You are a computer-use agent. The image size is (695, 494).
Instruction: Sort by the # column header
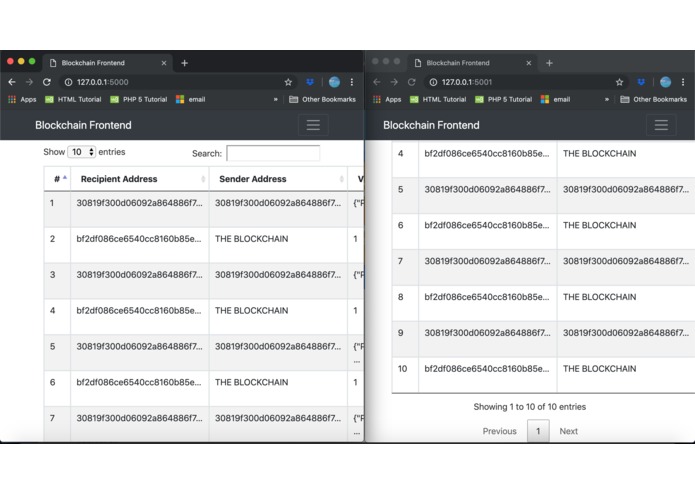57,179
